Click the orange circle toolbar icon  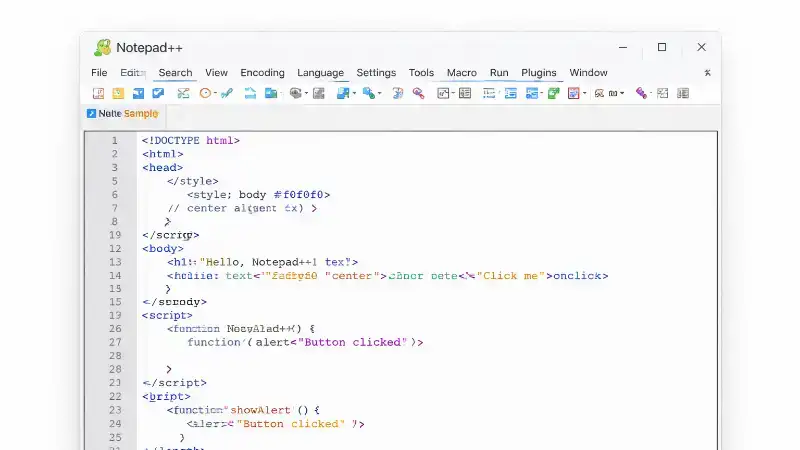click(x=205, y=93)
